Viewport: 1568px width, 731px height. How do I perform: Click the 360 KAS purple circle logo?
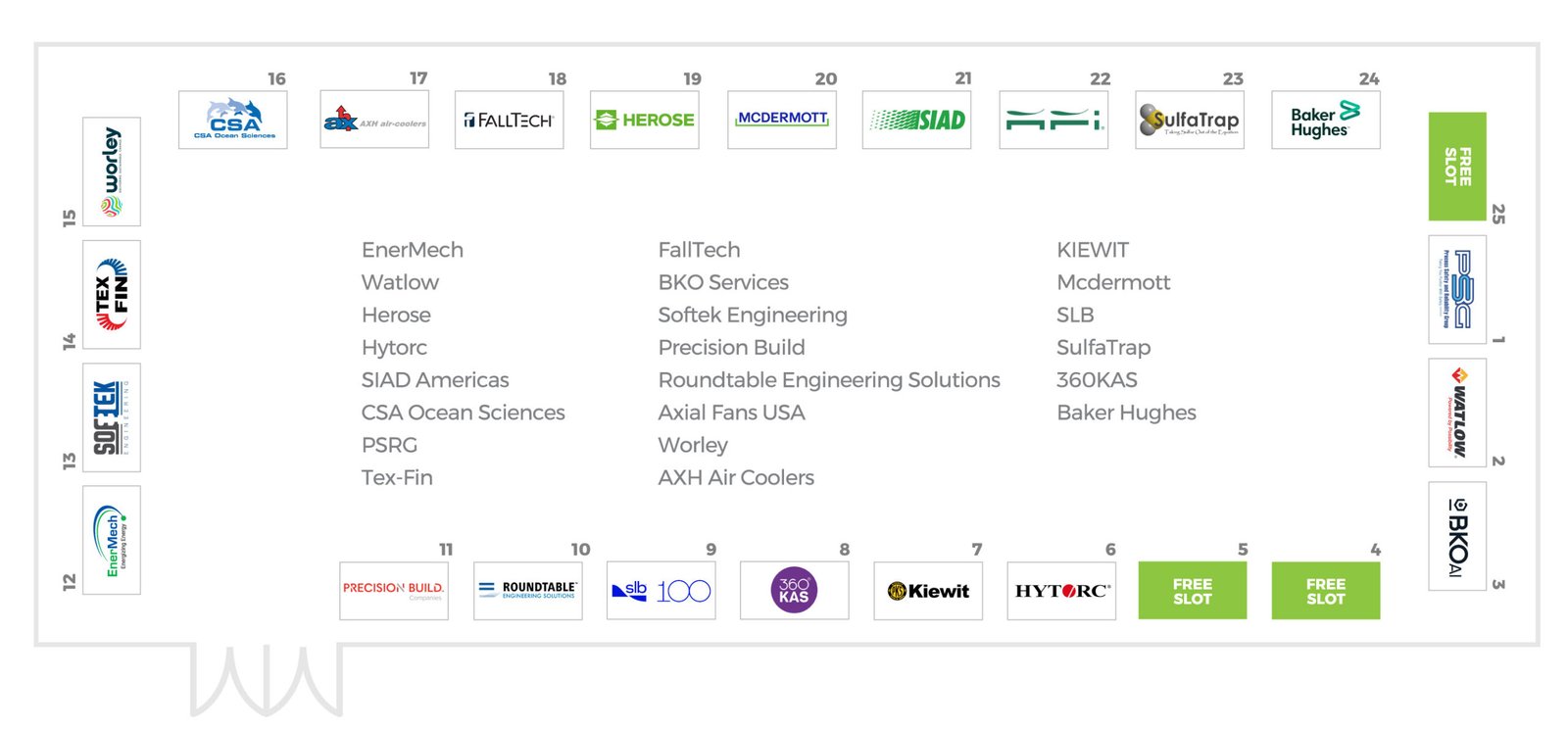794,590
